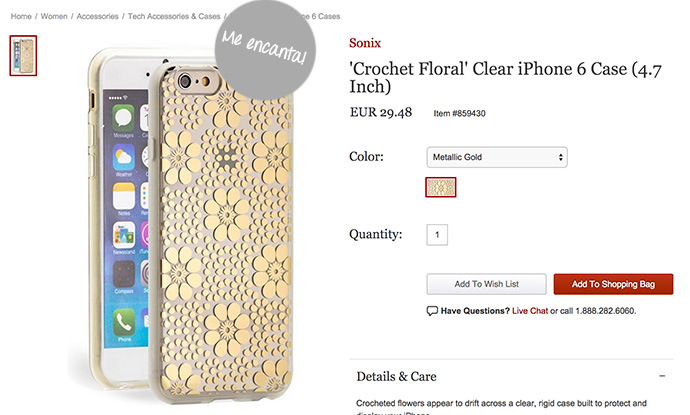Open the Sonix brand link
Image resolution: width=690 pixels, height=415 pixels.
click(363, 43)
